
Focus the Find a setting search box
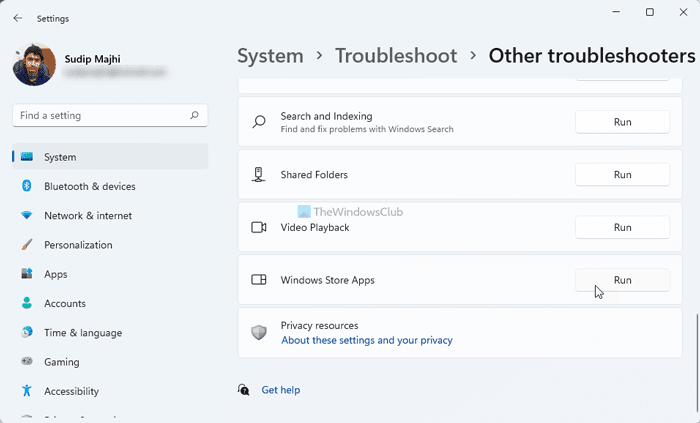point(110,116)
